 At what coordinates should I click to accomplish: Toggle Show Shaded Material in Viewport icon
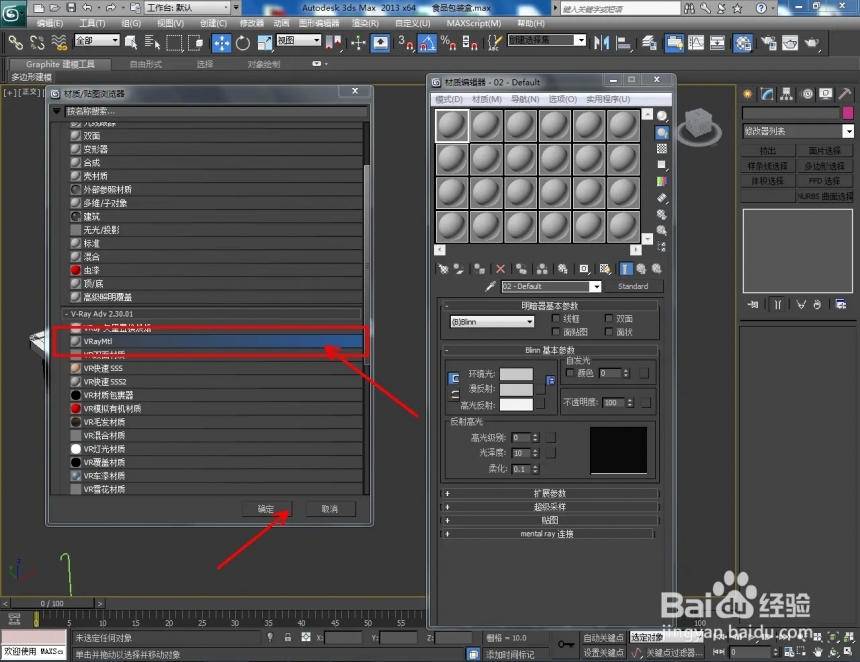[x=604, y=269]
